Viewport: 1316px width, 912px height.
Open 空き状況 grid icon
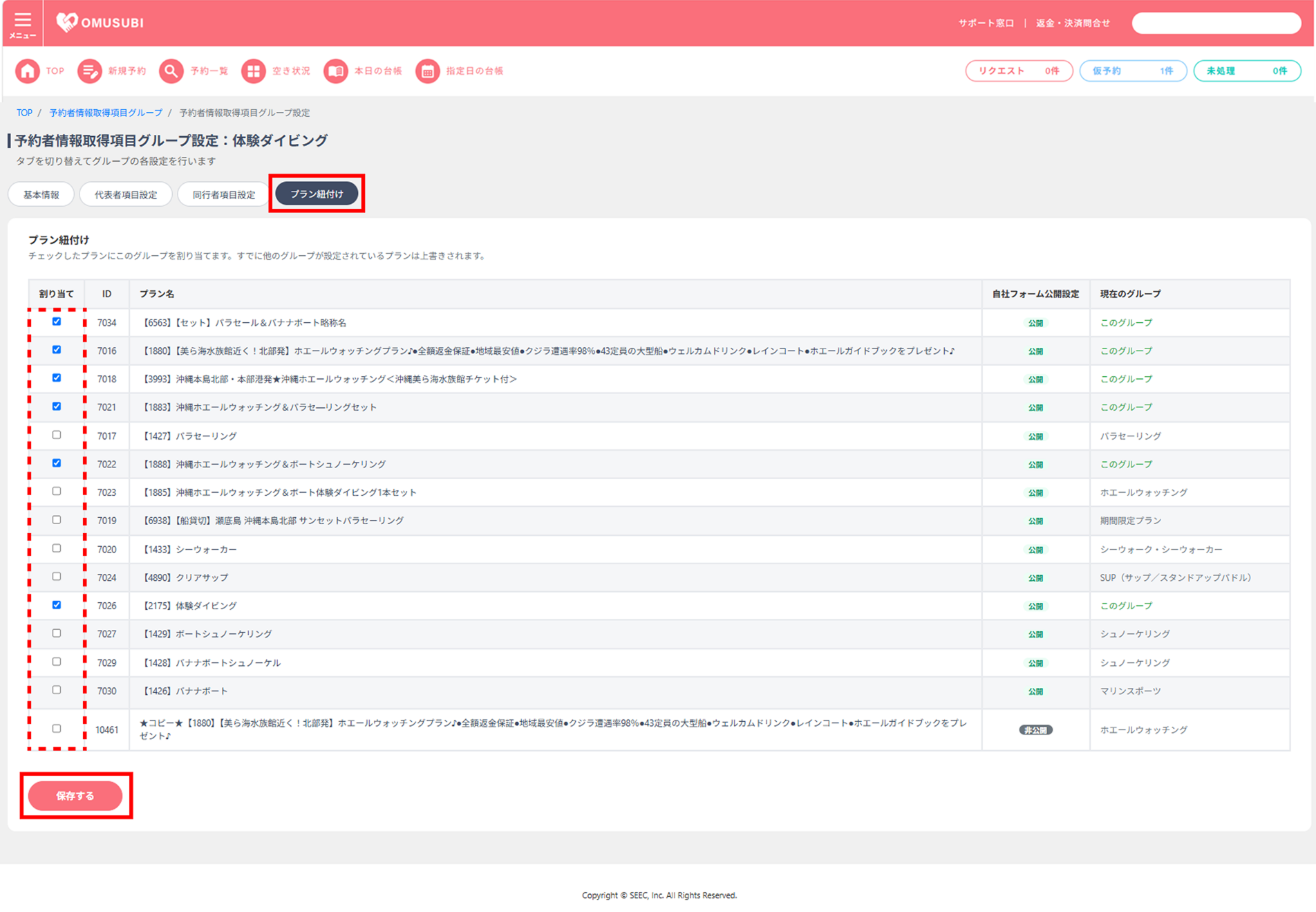click(x=253, y=71)
